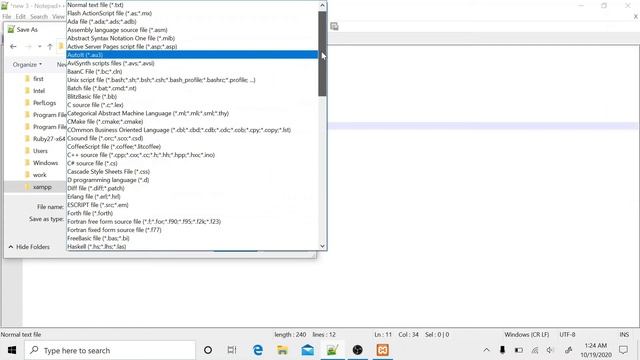Open Notepad++ Edit menu
Viewport: 640px width, 360px height.
click(20, 17)
